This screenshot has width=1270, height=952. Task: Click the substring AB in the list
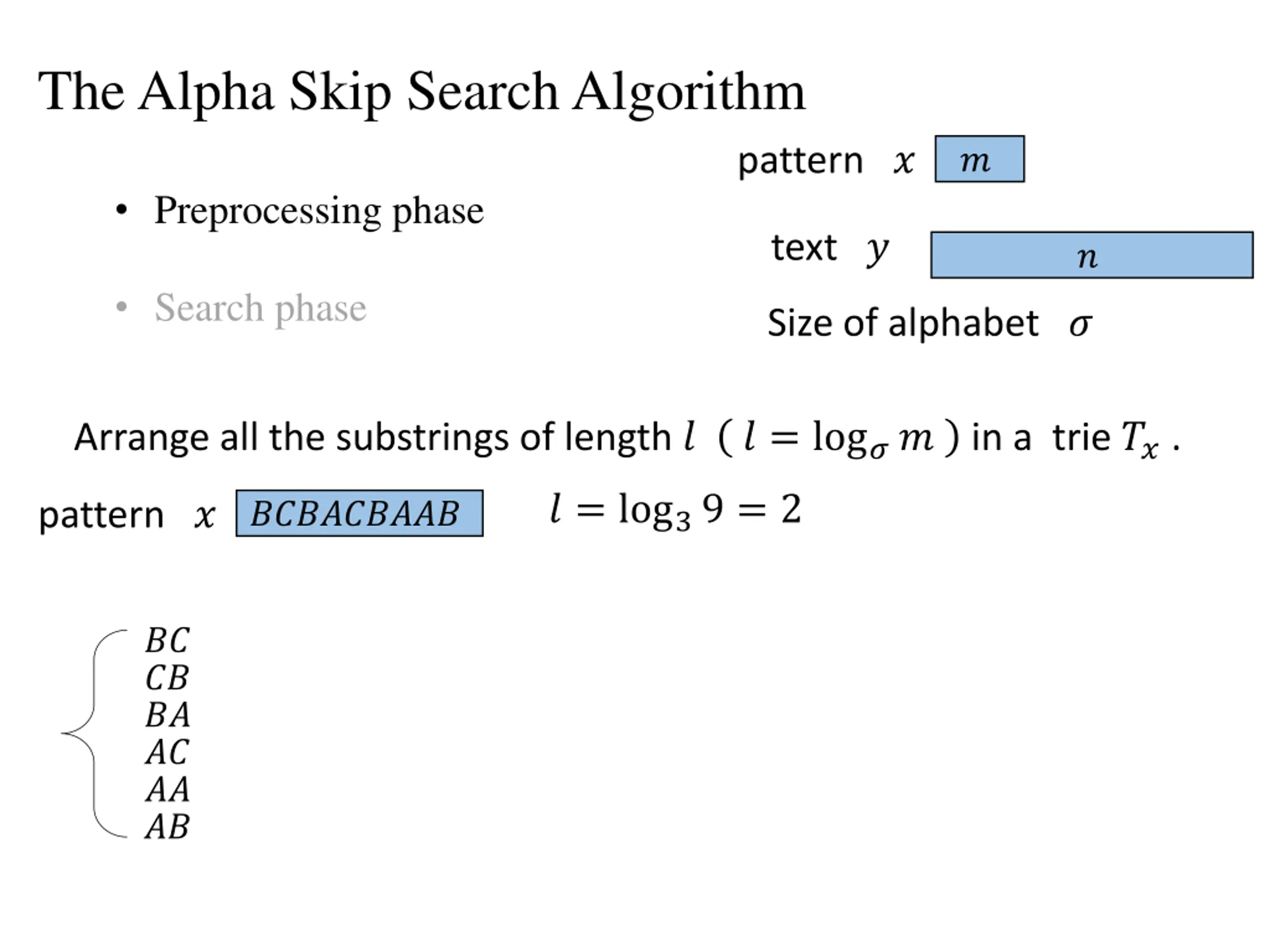point(167,827)
